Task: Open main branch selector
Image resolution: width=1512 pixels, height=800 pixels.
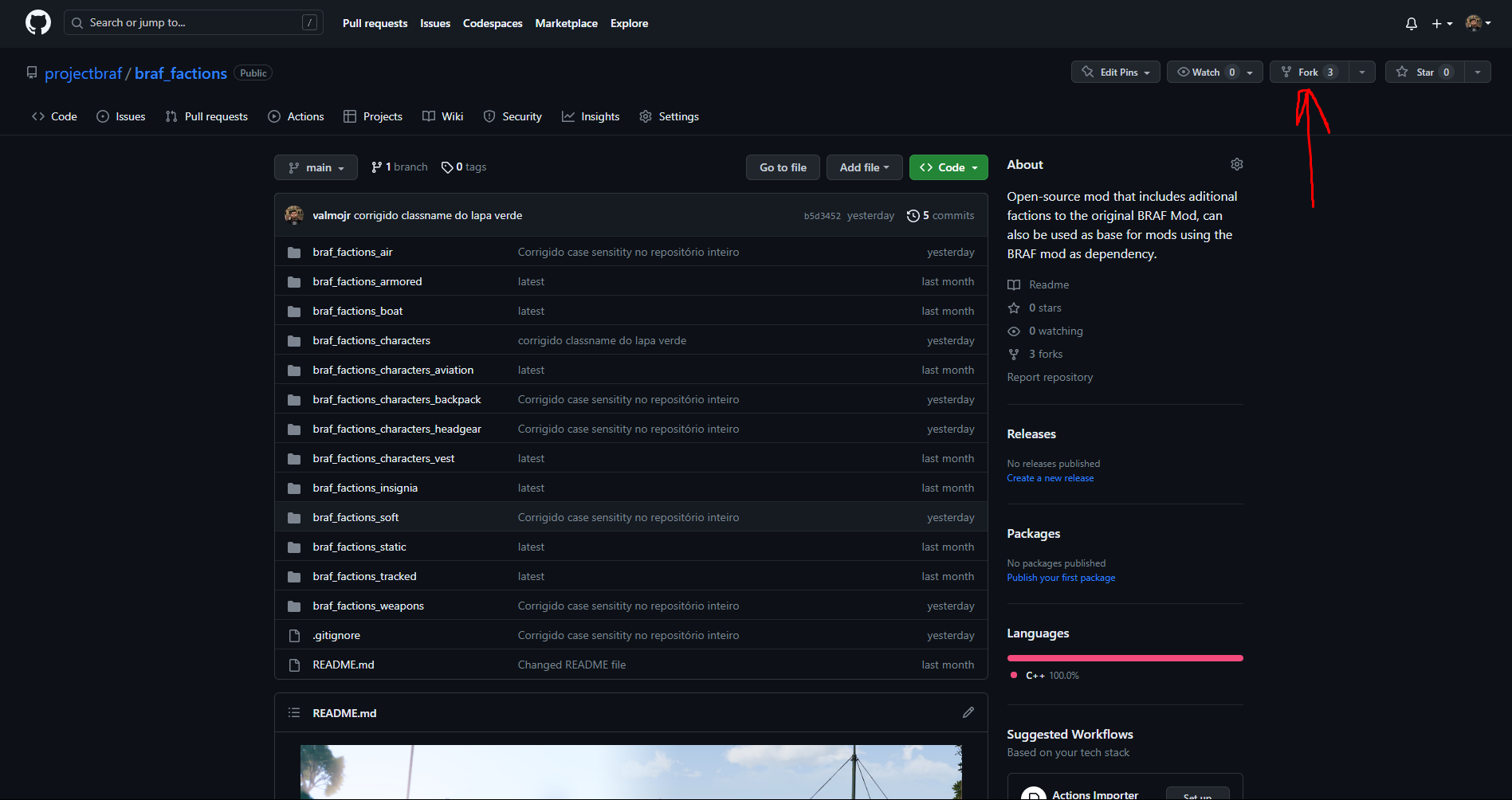Action: pyautogui.click(x=316, y=167)
